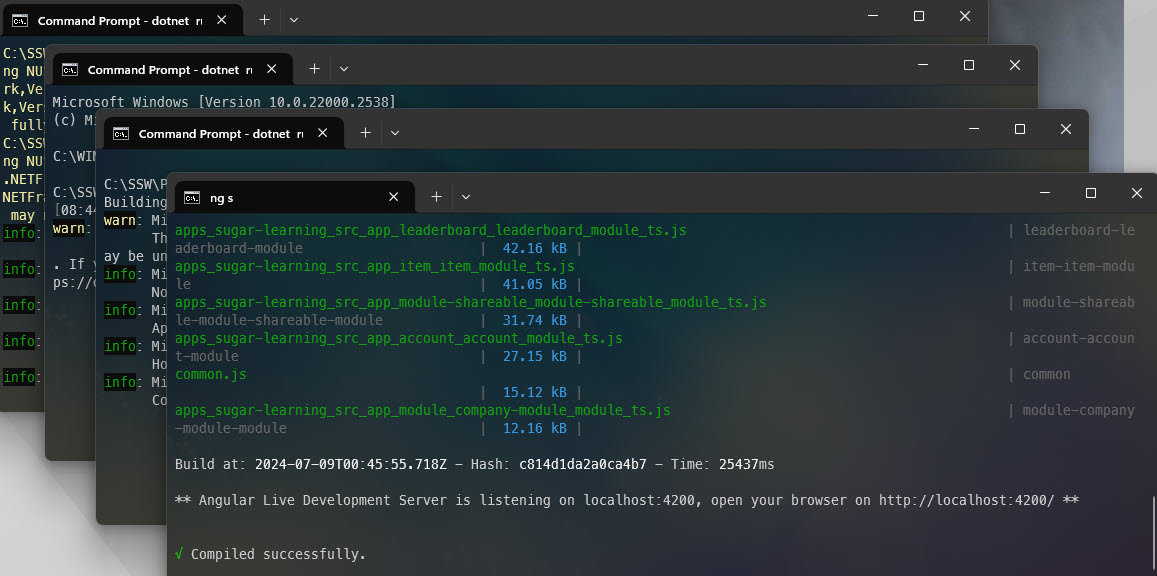This screenshot has height=576, width=1157.
Task: Expand the profile dropdown in the backmost terminal window
Action: [293, 20]
